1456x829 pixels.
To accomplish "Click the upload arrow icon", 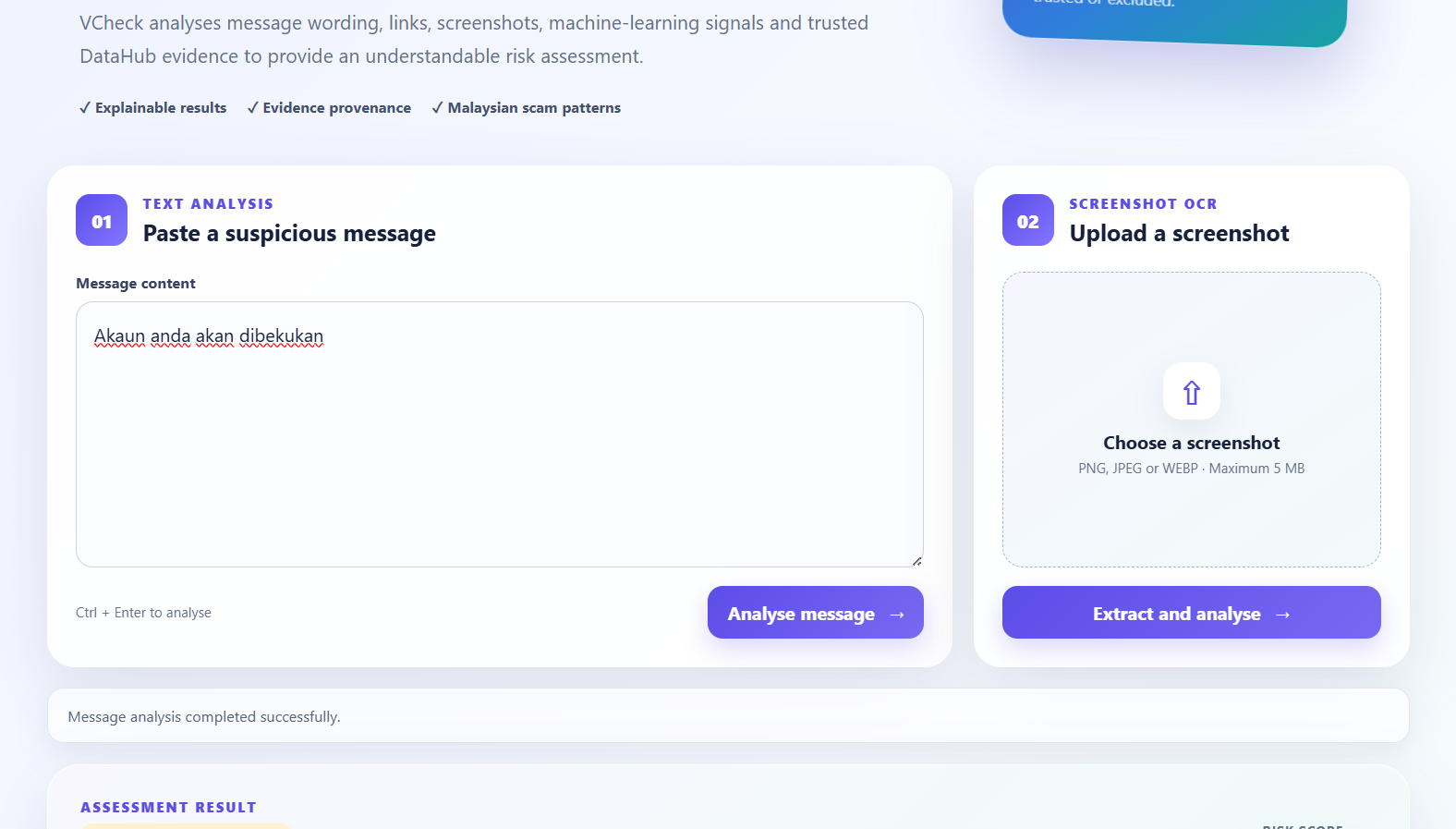I will pyautogui.click(x=1192, y=392).
